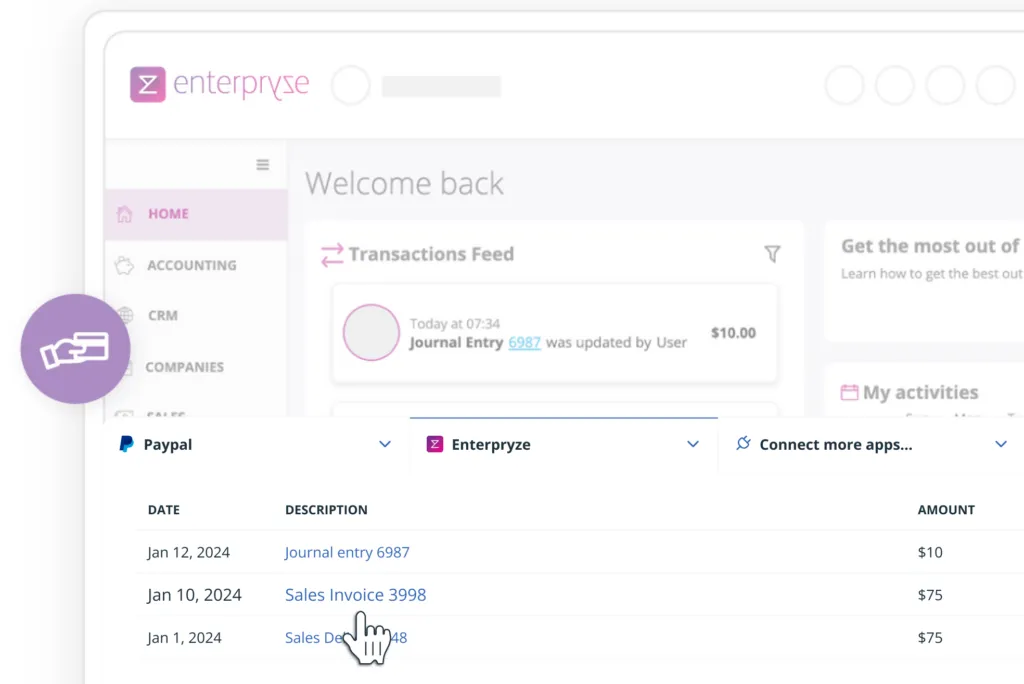The height and width of the screenshot is (684, 1024).
Task: Click the user avatar circle in transaction card
Action: pos(371,333)
